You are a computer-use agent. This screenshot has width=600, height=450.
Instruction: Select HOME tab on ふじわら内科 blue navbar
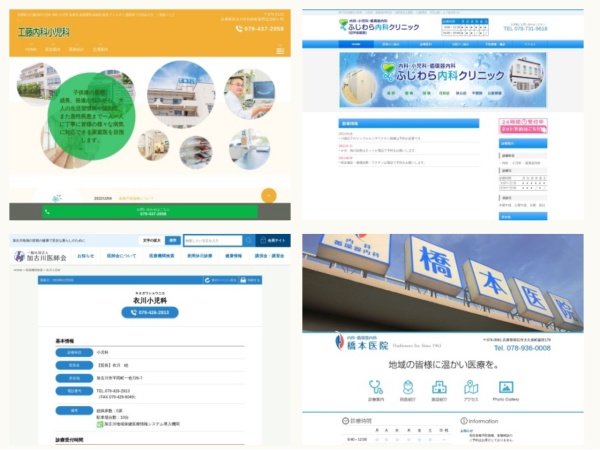[x=356, y=44]
